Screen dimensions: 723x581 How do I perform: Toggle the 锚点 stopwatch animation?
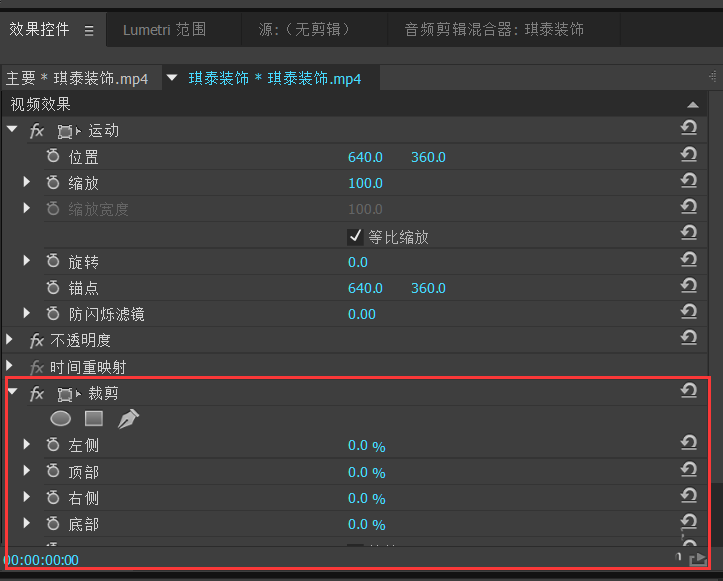pyautogui.click(x=53, y=287)
